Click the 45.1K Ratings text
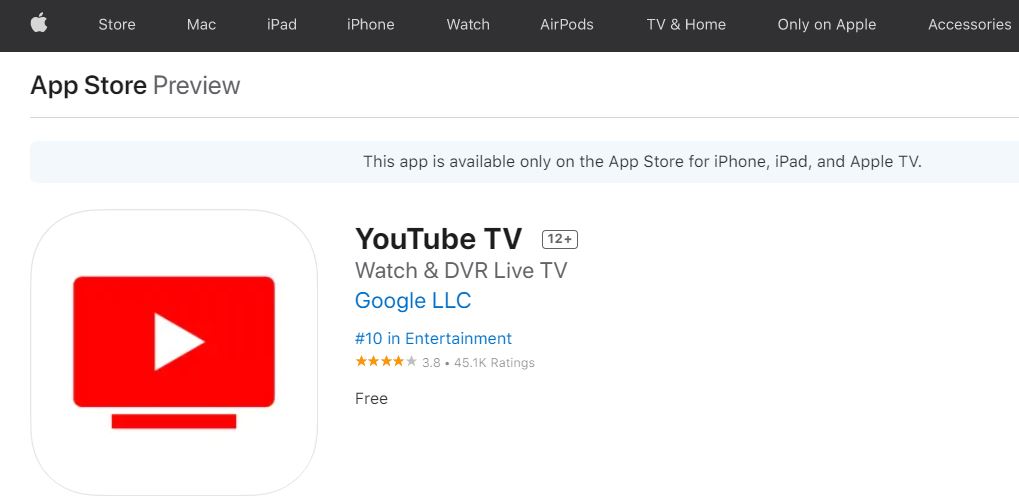Image resolution: width=1019 pixels, height=502 pixels. click(494, 363)
